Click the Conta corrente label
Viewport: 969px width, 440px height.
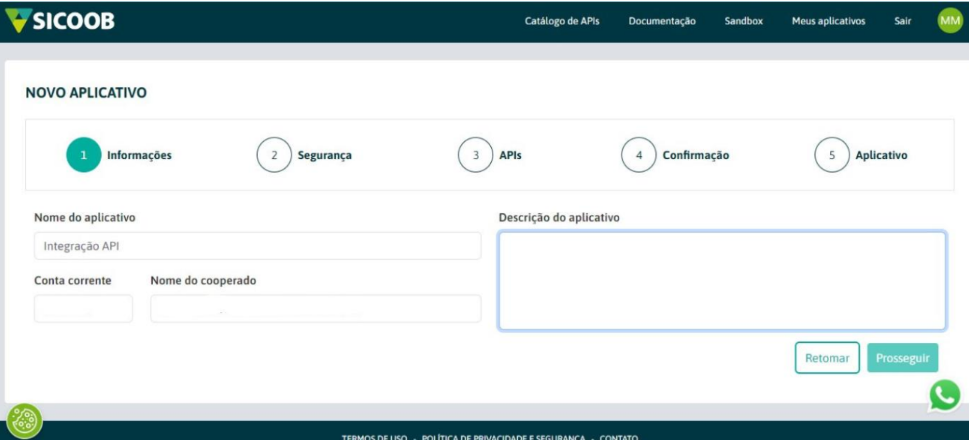click(x=73, y=281)
